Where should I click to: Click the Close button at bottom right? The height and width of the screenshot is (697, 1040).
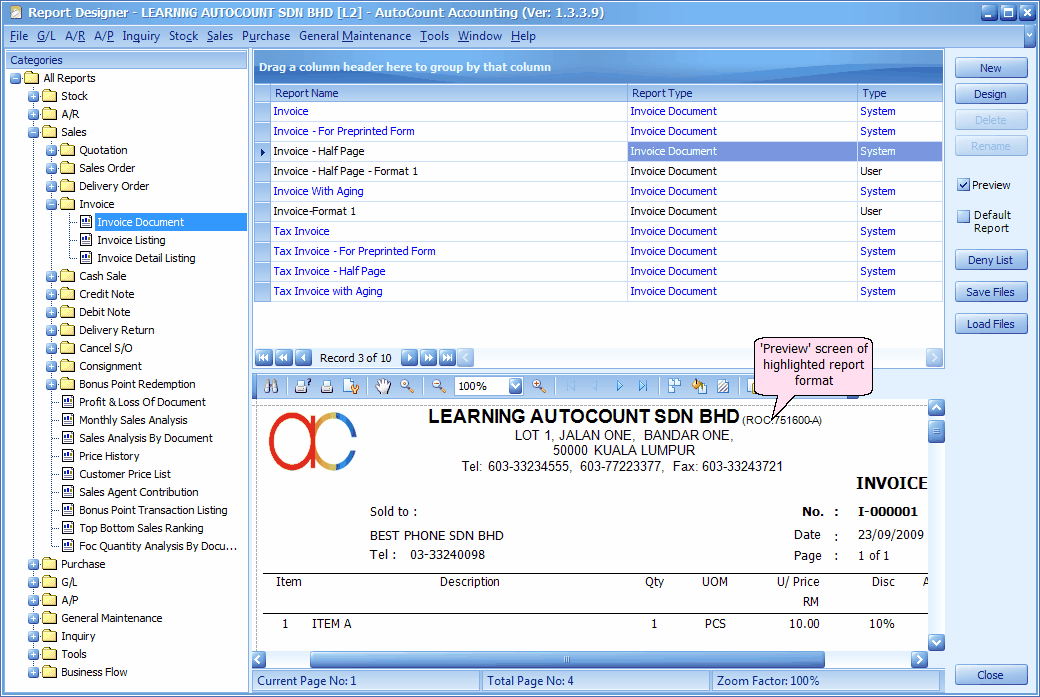991,675
